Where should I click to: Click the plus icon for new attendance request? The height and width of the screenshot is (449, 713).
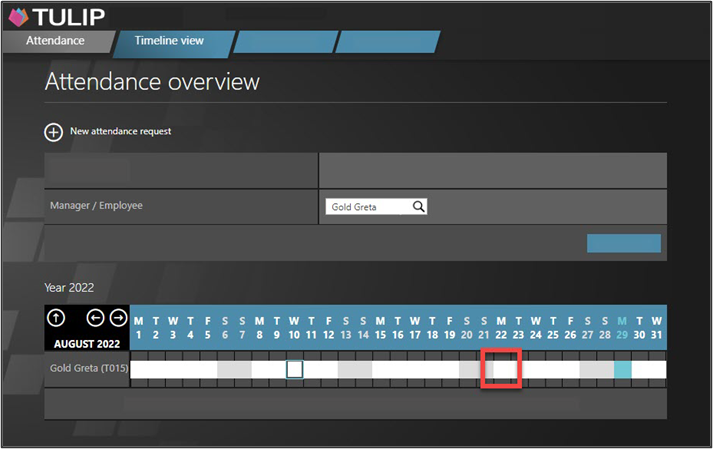click(x=53, y=131)
